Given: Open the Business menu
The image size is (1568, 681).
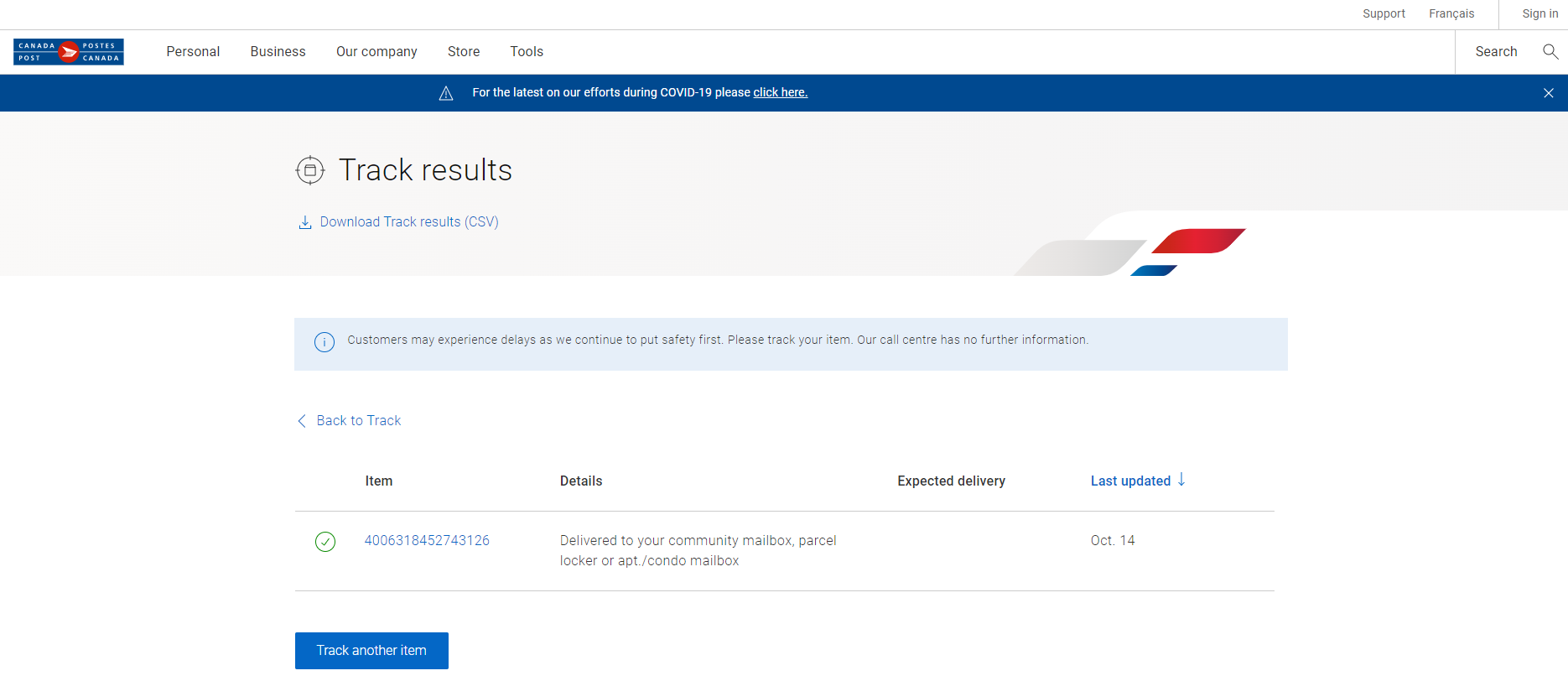Looking at the screenshot, I should tap(278, 52).
